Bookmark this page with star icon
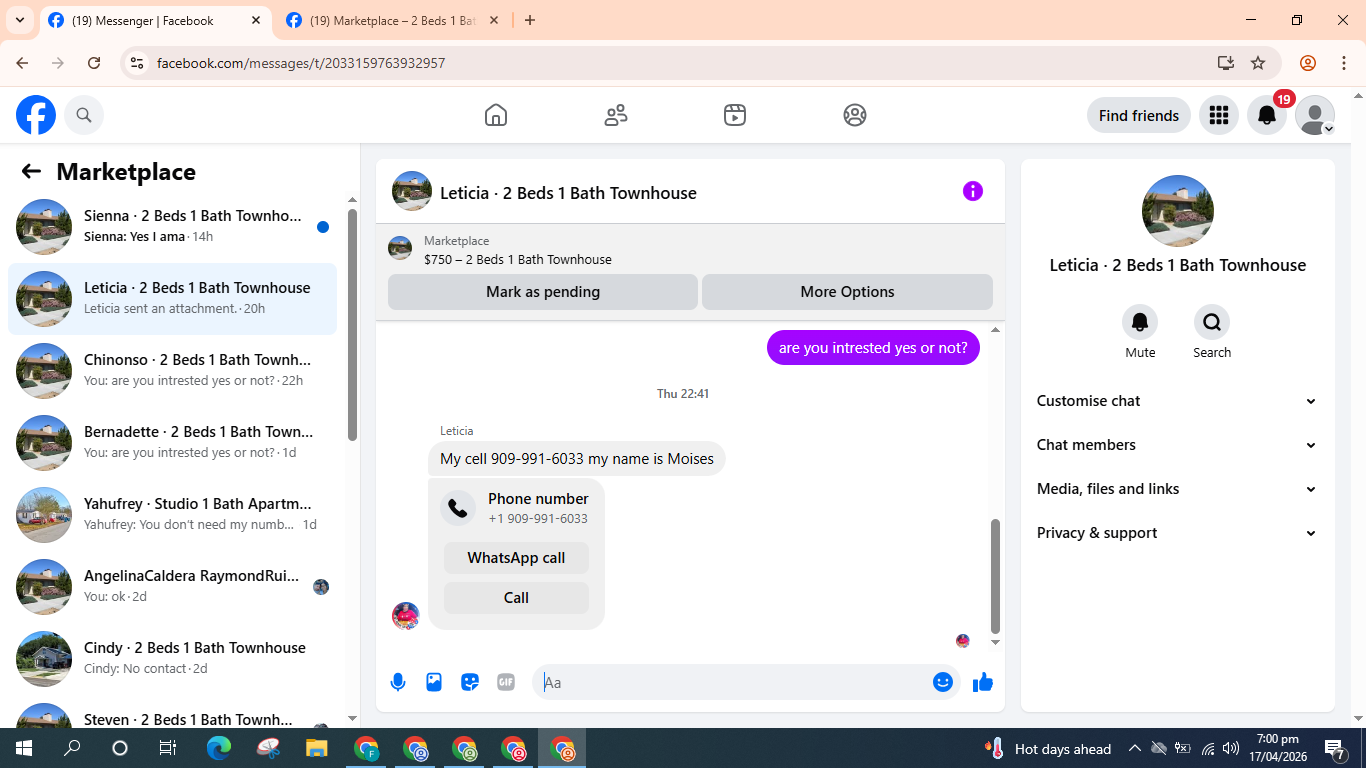This screenshot has width=1366, height=768. point(1258,63)
